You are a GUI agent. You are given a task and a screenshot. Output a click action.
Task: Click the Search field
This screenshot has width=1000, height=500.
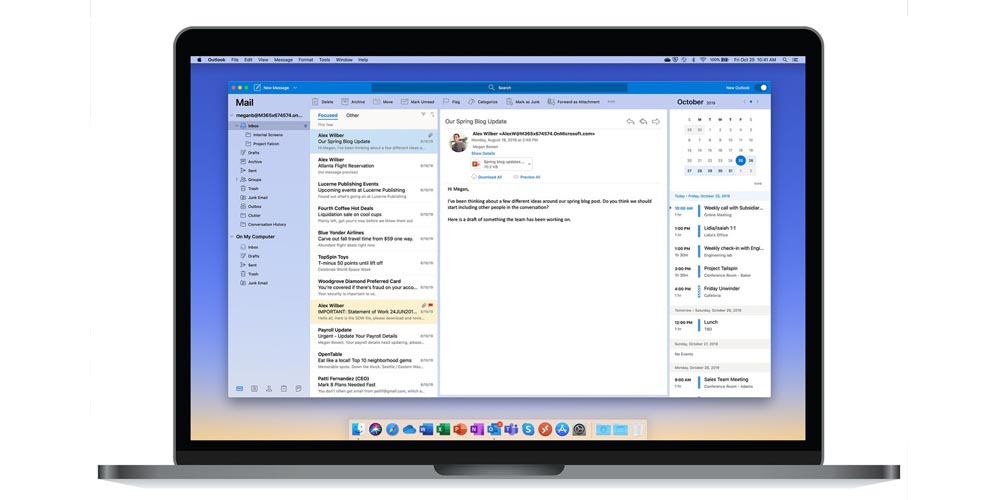coord(499,87)
